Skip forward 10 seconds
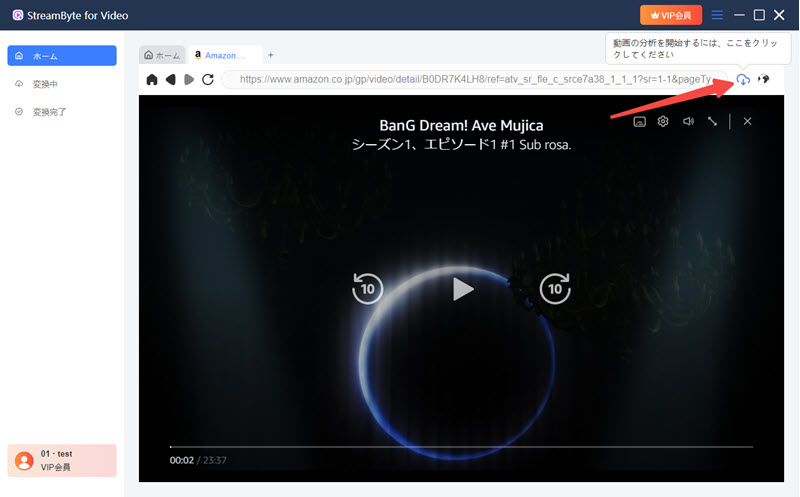Viewport: 800px width, 497px height. [555, 288]
